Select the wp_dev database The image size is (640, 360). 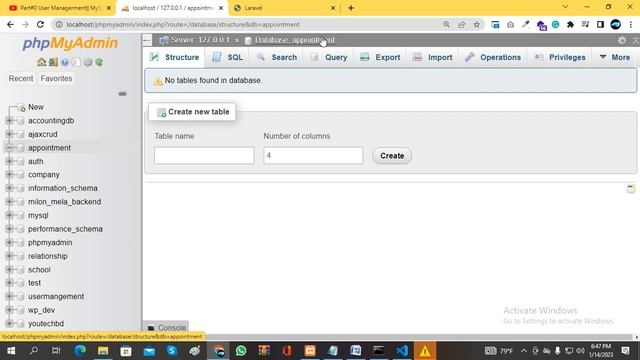(41, 310)
